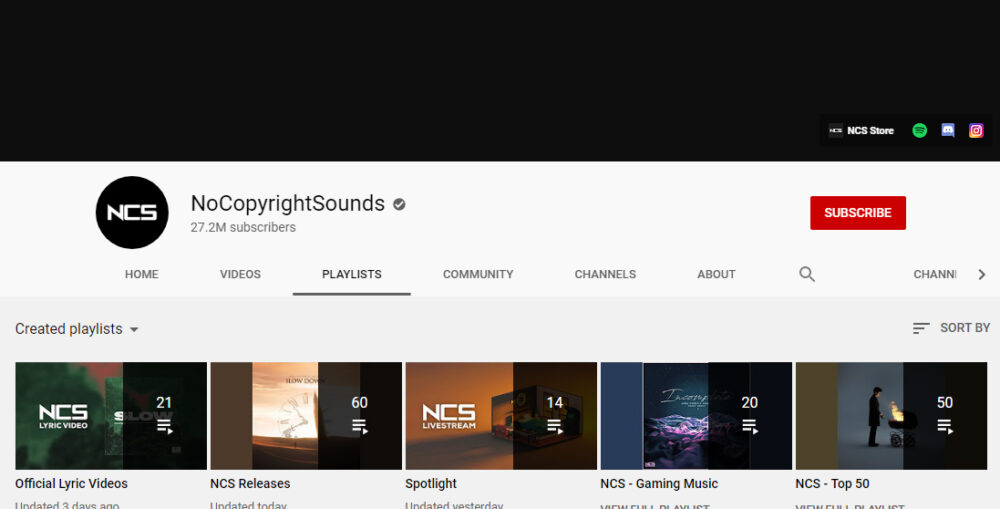This screenshot has width=1000, height=509.
Task: Expand the Created playlists dropdown
Action: tap(77, 329)
